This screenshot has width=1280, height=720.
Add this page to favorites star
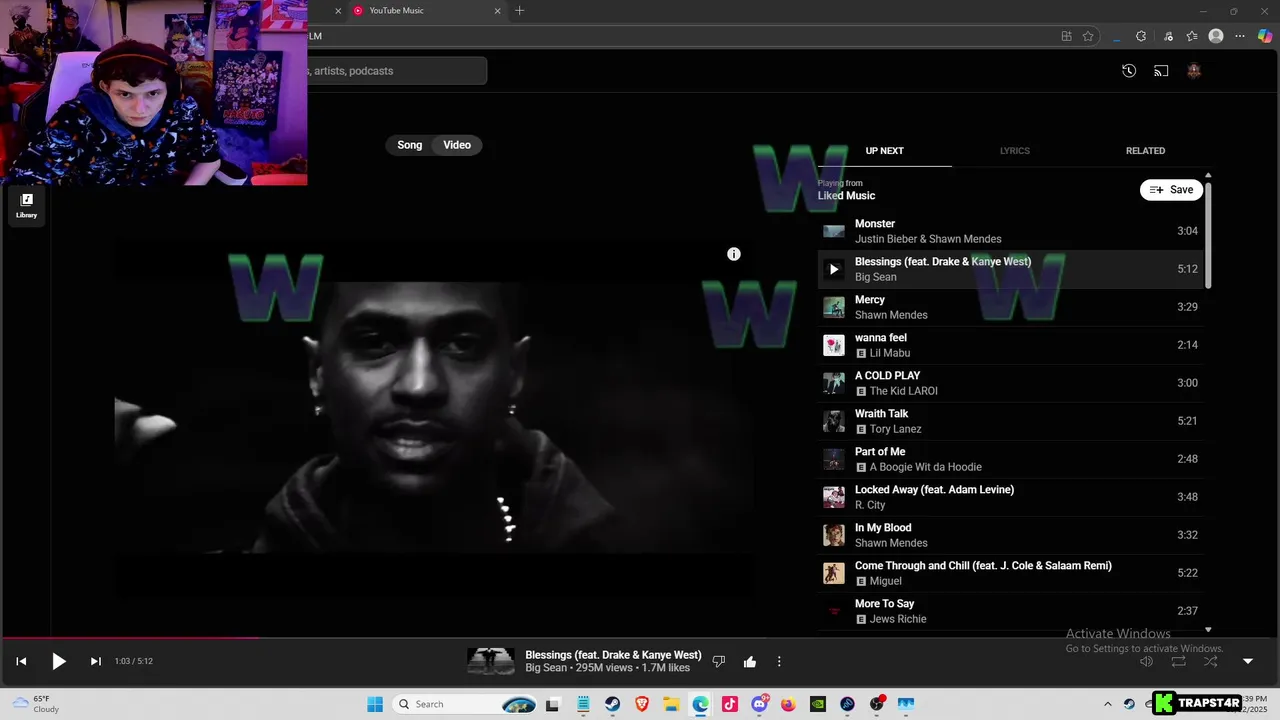[x=1088, y=36]
